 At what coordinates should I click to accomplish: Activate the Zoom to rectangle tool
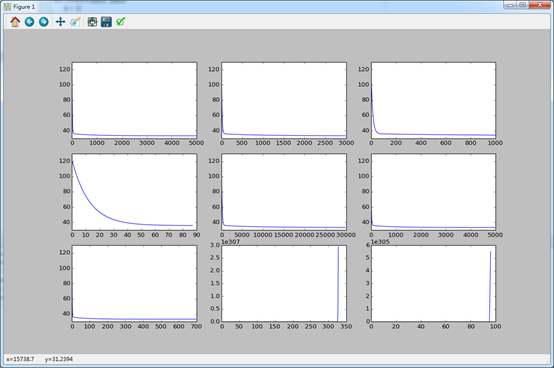coord(75,22)
